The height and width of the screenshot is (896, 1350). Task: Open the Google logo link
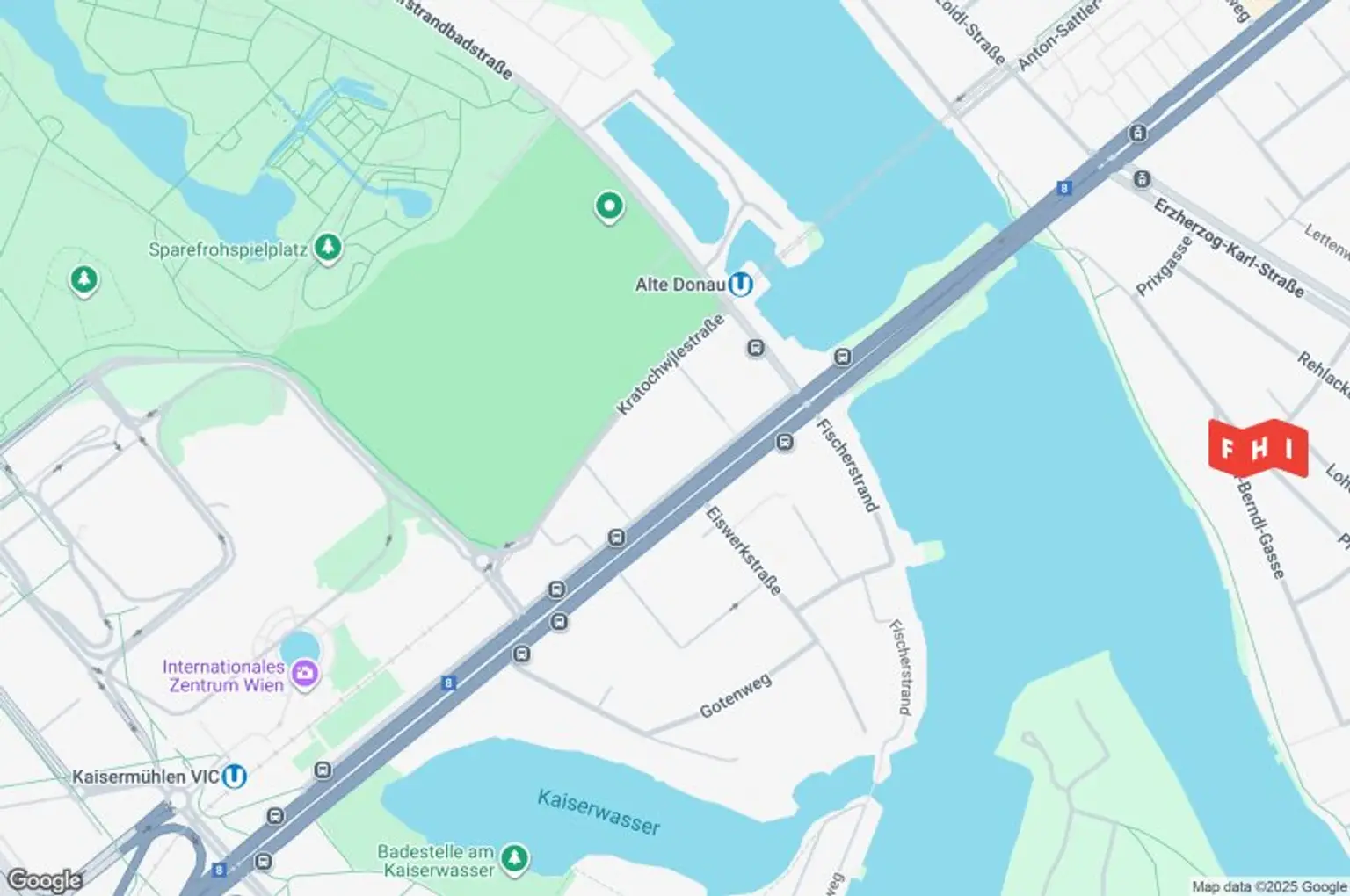44,880
